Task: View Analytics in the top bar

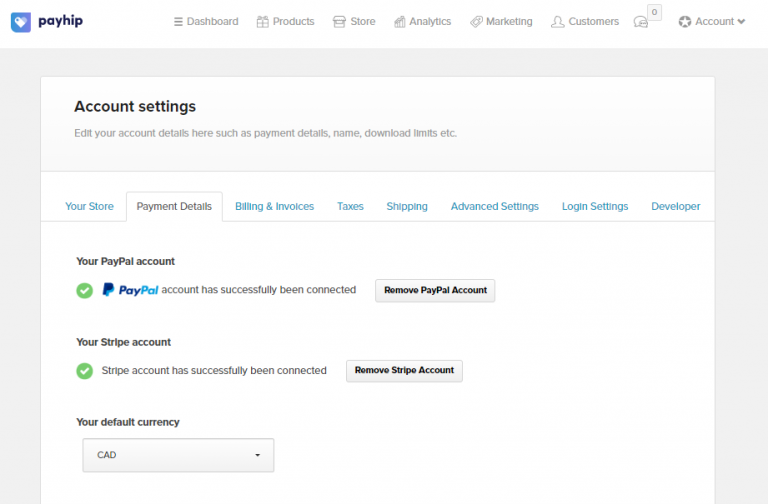Action: pos(422,22)
